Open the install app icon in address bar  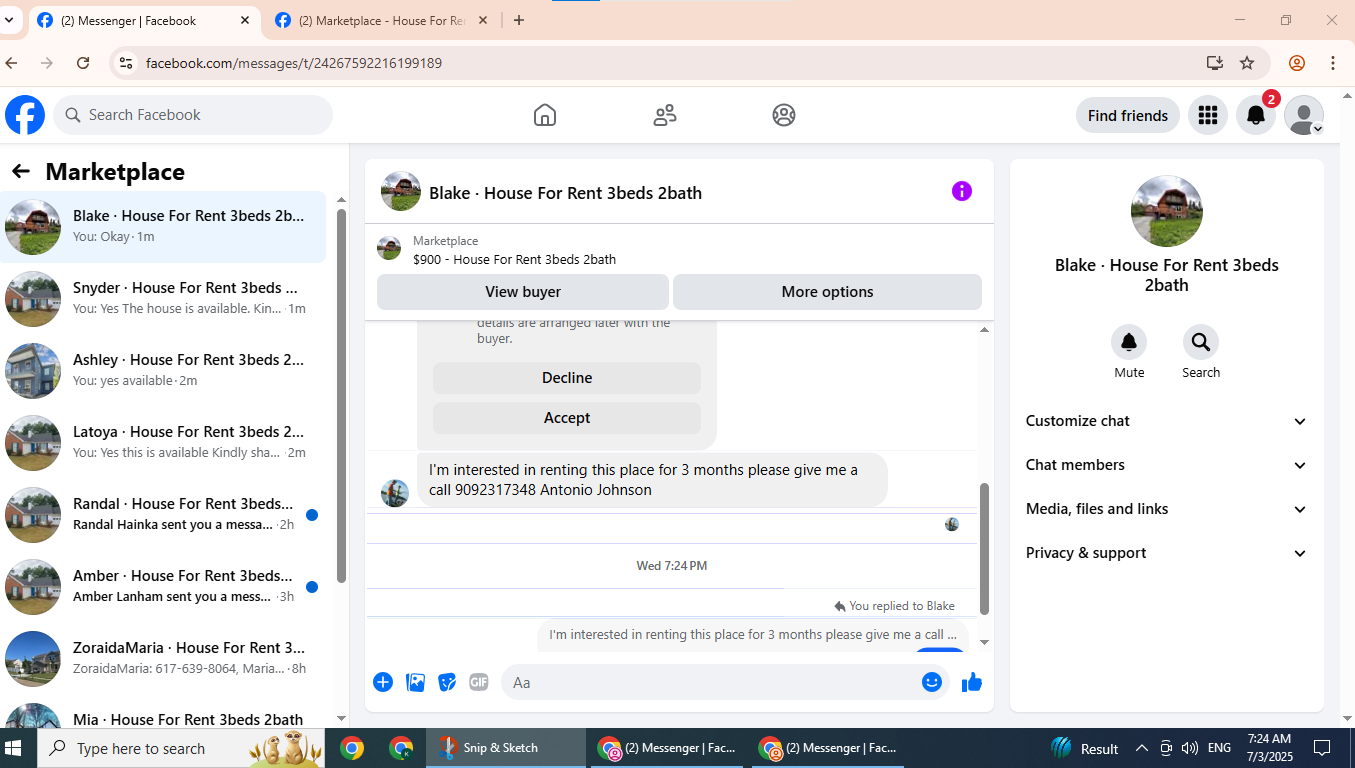tap(1215, 63)
